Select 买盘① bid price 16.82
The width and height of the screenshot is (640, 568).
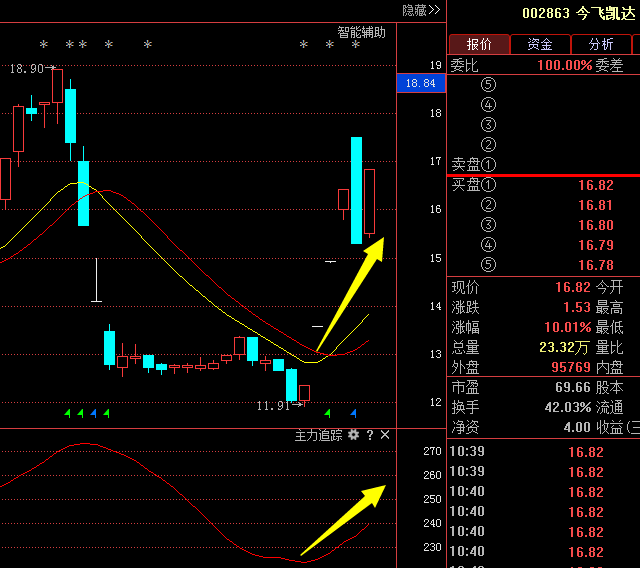pos(596,185)
